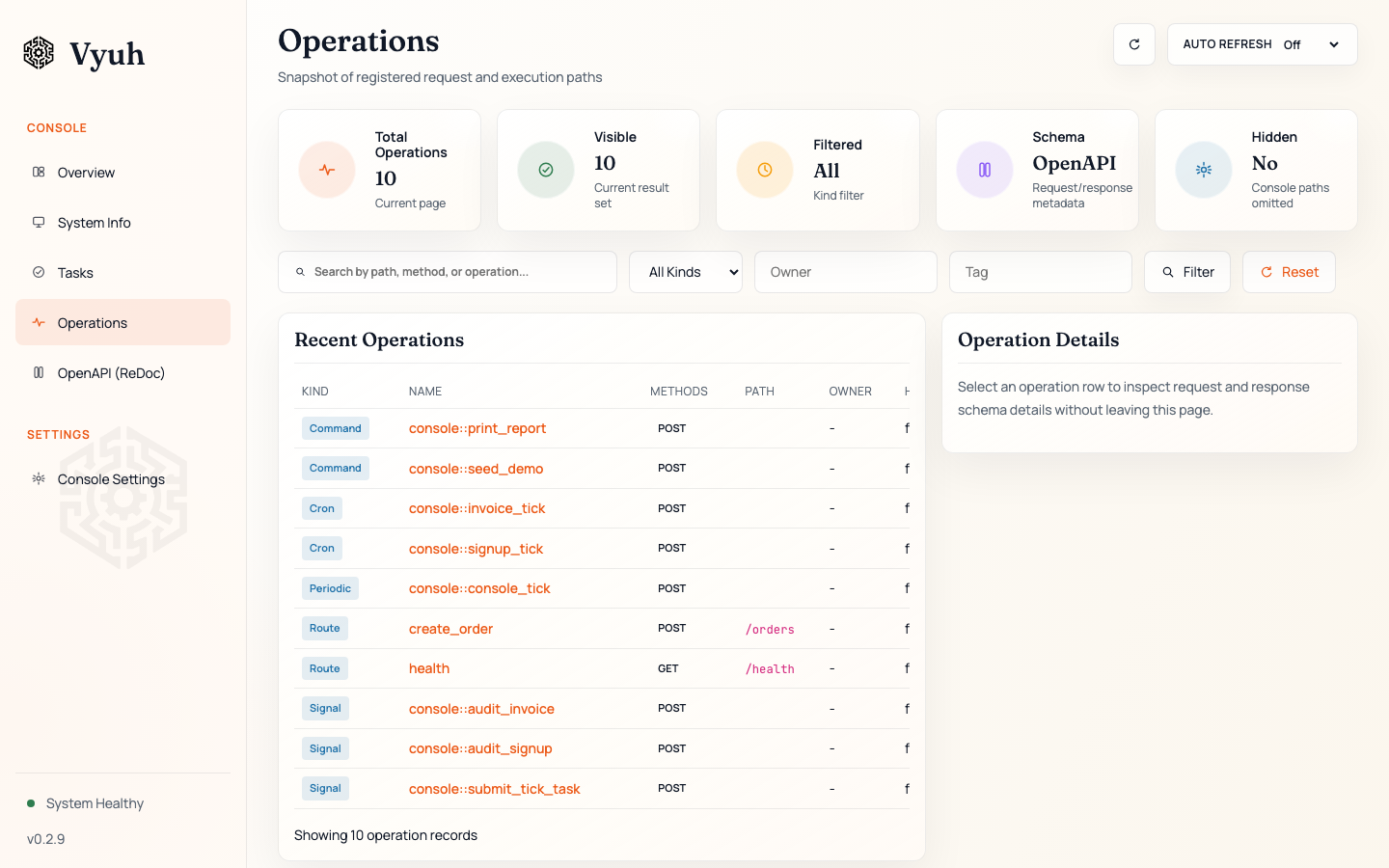This screenshot has width=1389, height=868.
Task: Click Signal badge on submit_tick_task row
Action: 325,788
